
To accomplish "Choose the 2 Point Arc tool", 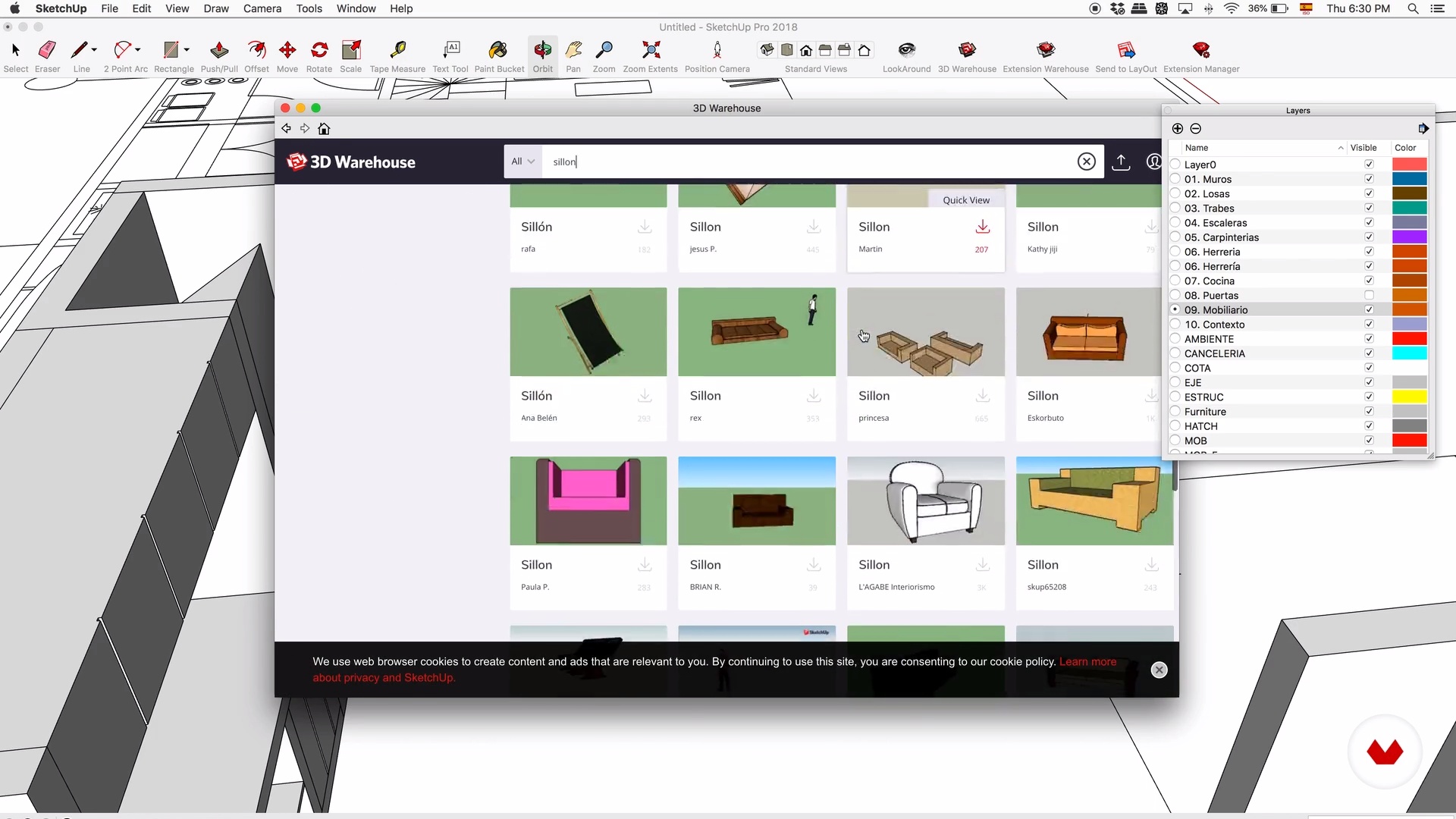I will (123, 56).
